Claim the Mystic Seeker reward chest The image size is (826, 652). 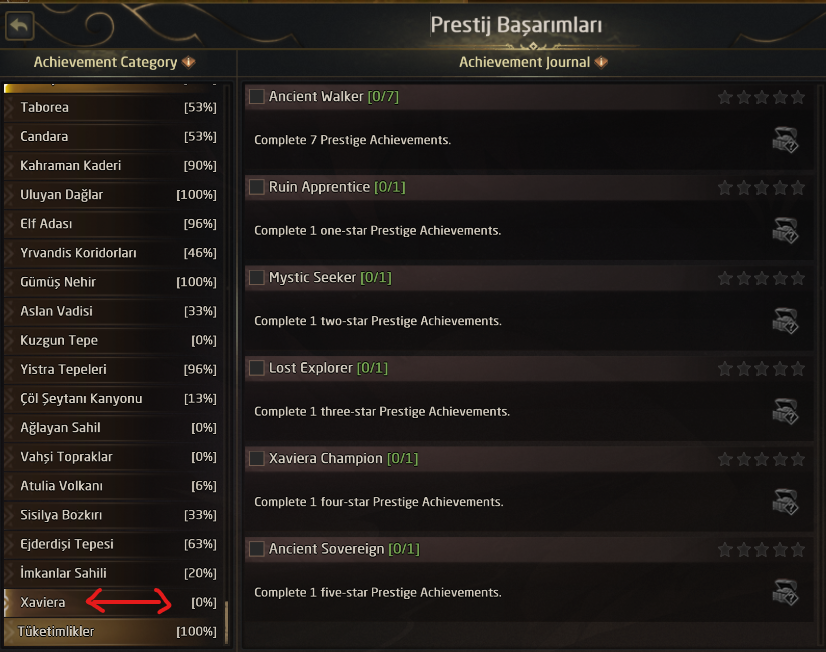click(785, 321)
